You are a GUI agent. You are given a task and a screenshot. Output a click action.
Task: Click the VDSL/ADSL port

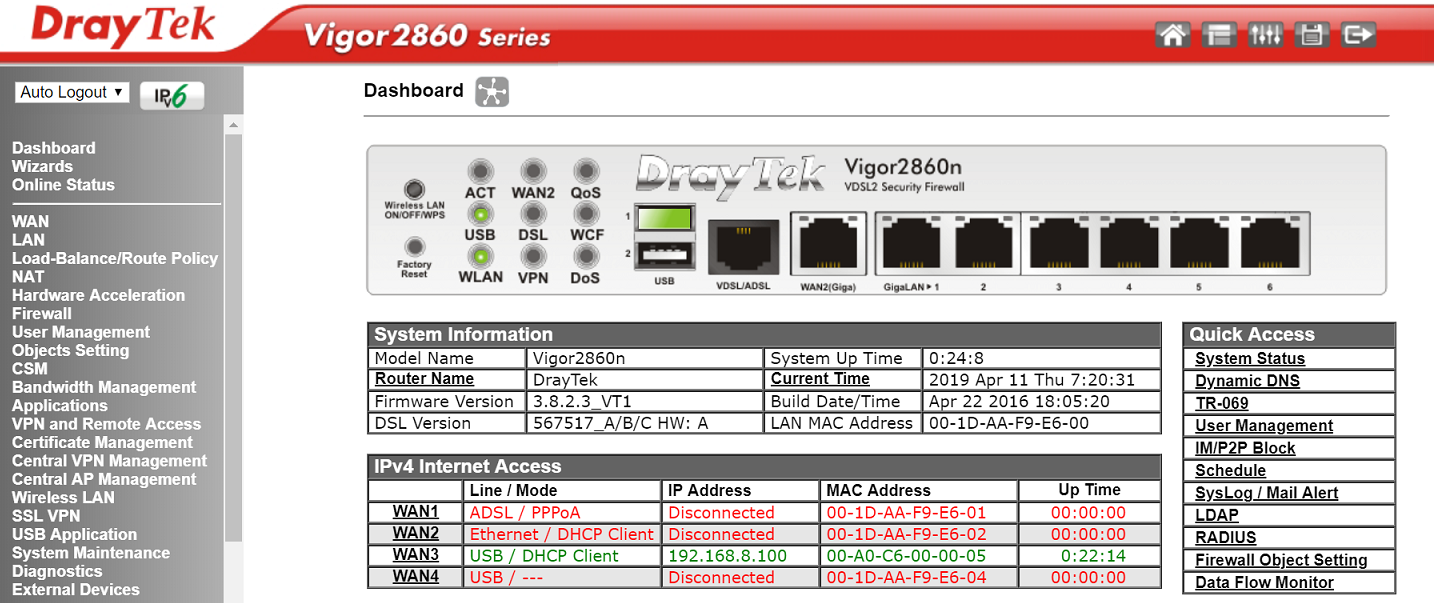click(x=743, y=246)
